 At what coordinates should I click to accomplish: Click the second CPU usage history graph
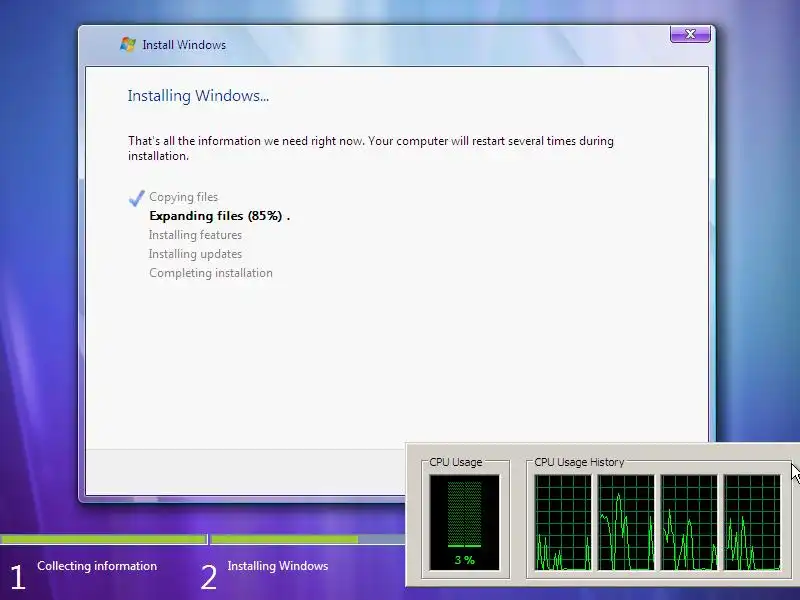(626, 522)
